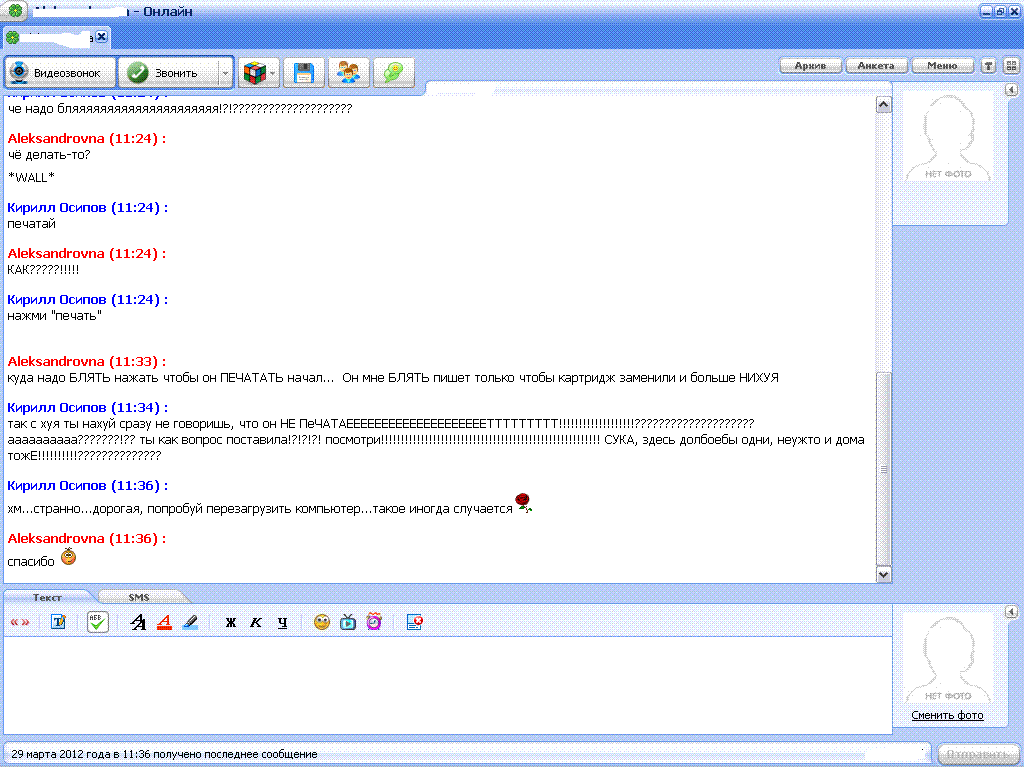Click the clear message window icon
This screenshot has width=1024, height=768.
(x=415, y=622)
